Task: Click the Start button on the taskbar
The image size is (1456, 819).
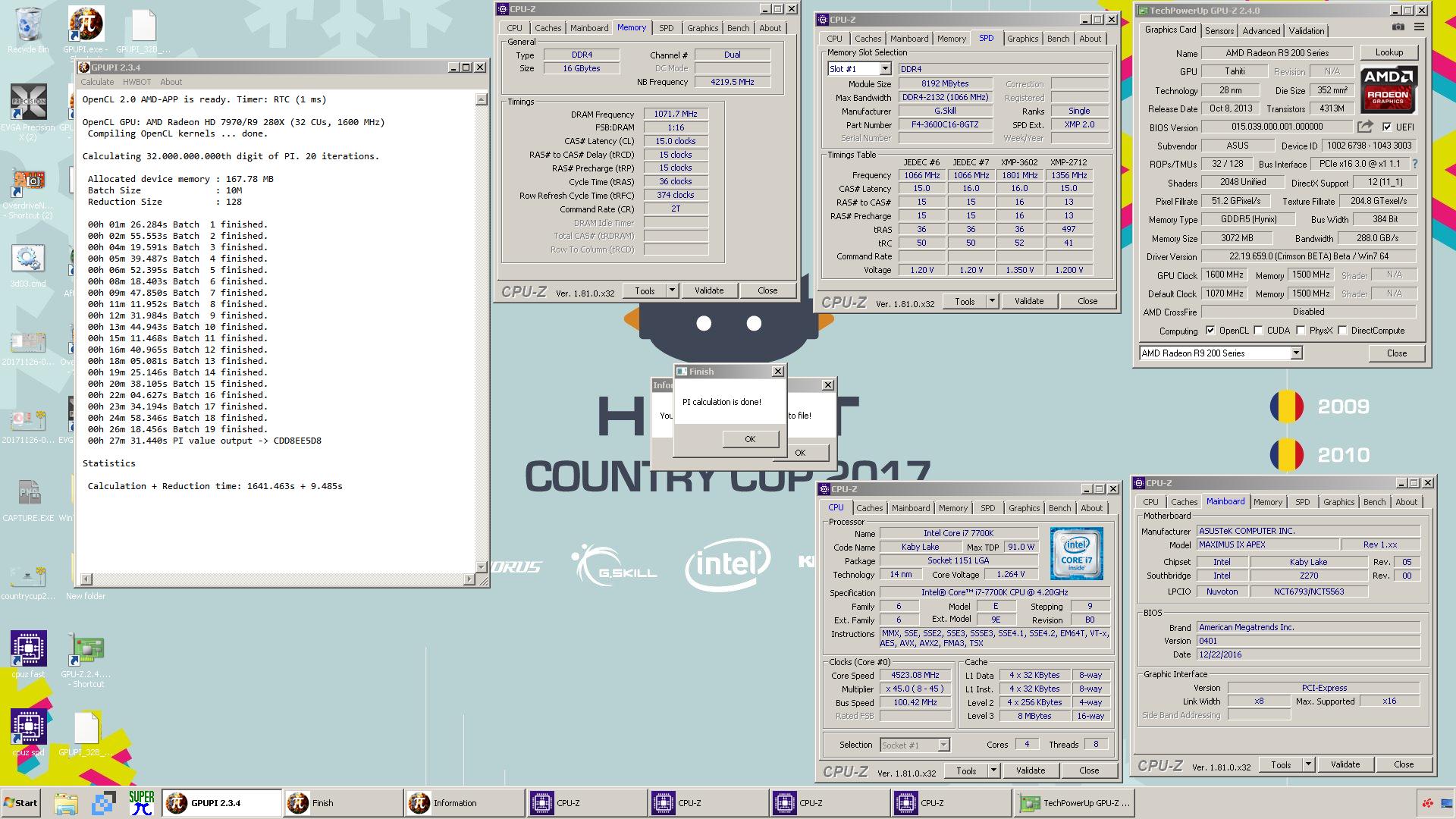Action: (x=21, y=803)
